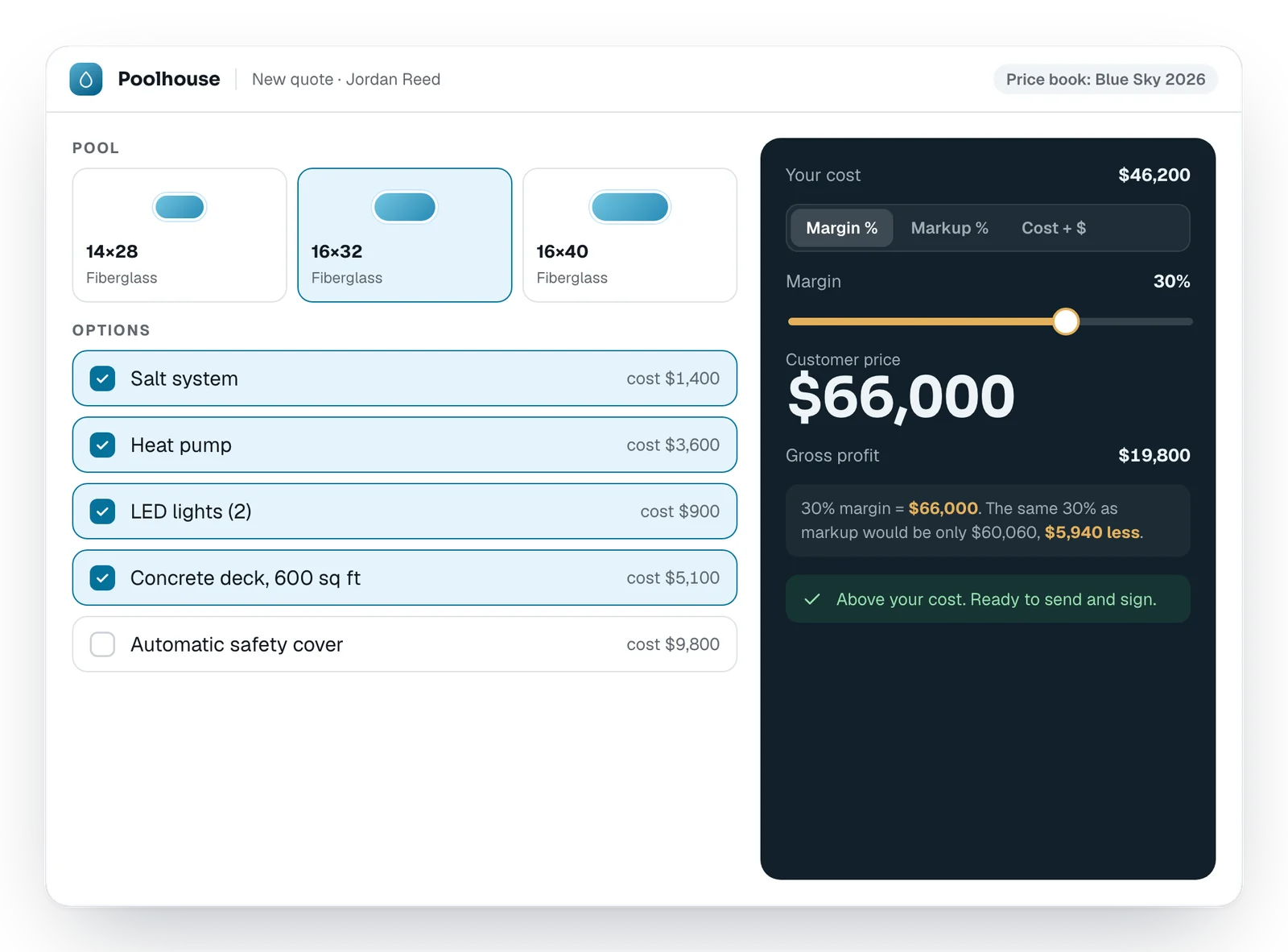Screen dimensions: 1288x952
Task: Click the Poolhouse water drop logo
Action: (86, 79)
